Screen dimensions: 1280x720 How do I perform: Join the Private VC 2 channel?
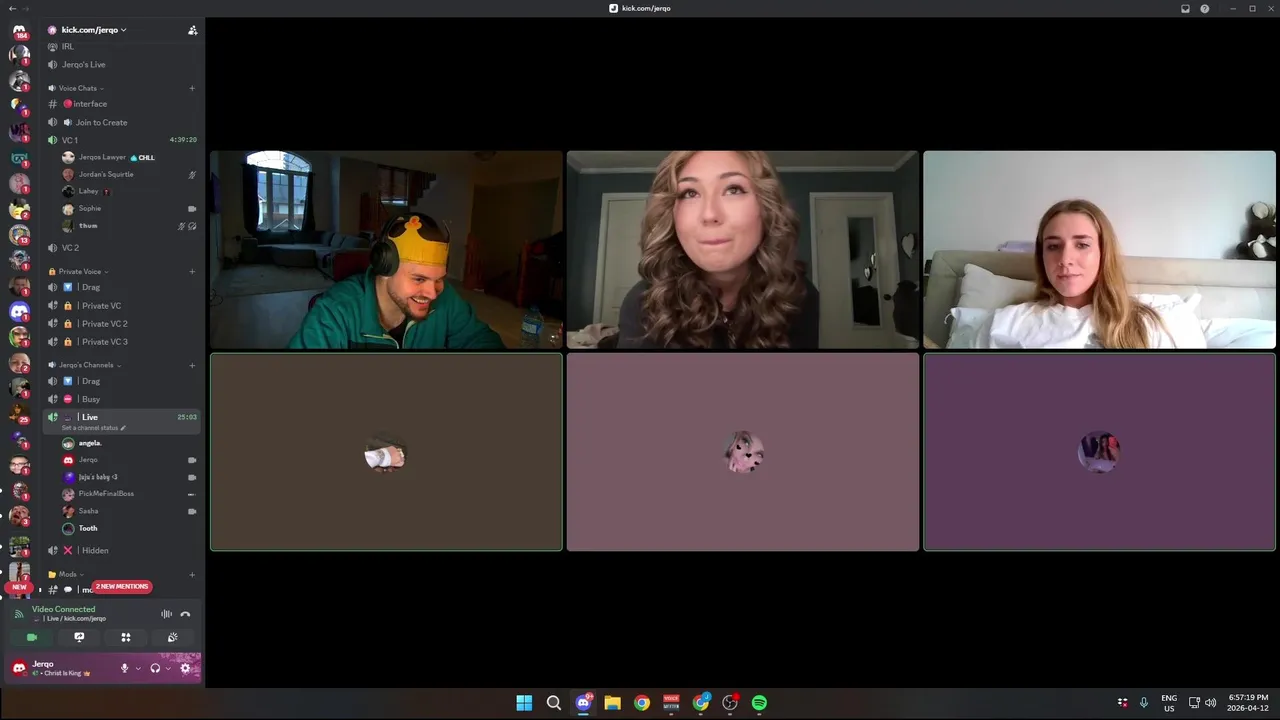[x=122, y=324]
